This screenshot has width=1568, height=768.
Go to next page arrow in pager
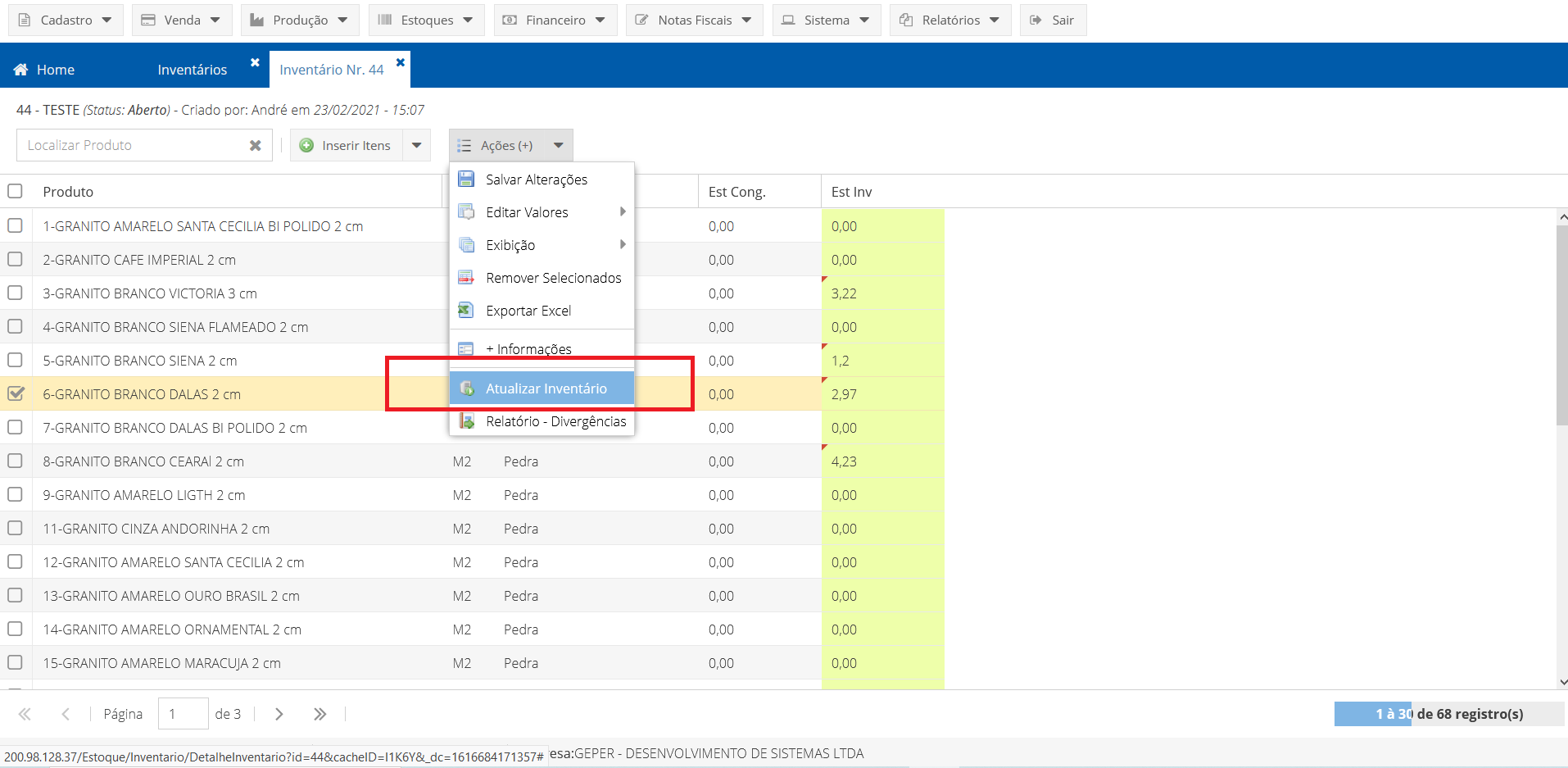pos(279,714)
